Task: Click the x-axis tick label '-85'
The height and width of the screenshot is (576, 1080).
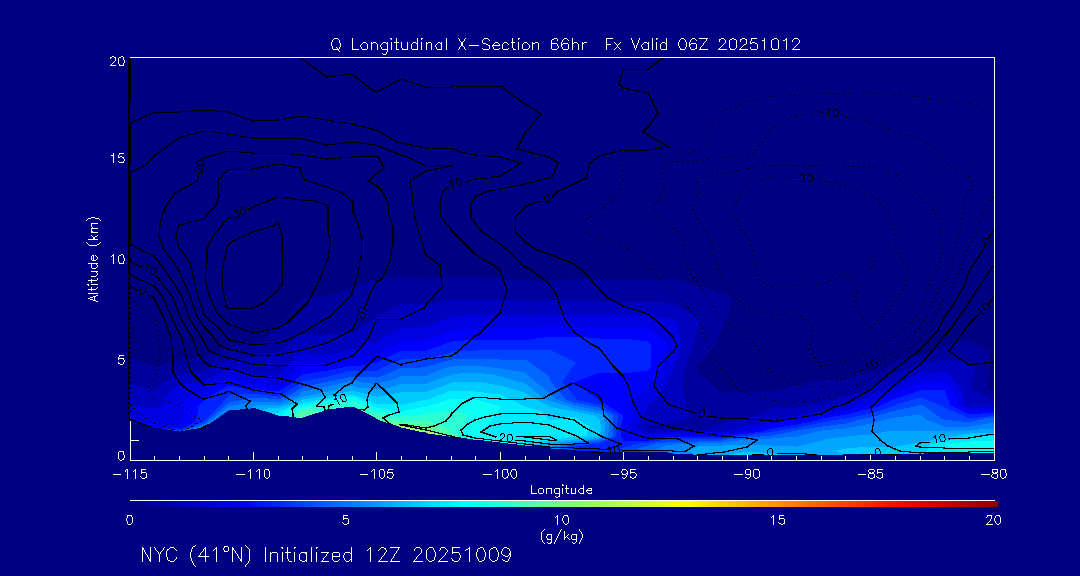Action: 870,474
